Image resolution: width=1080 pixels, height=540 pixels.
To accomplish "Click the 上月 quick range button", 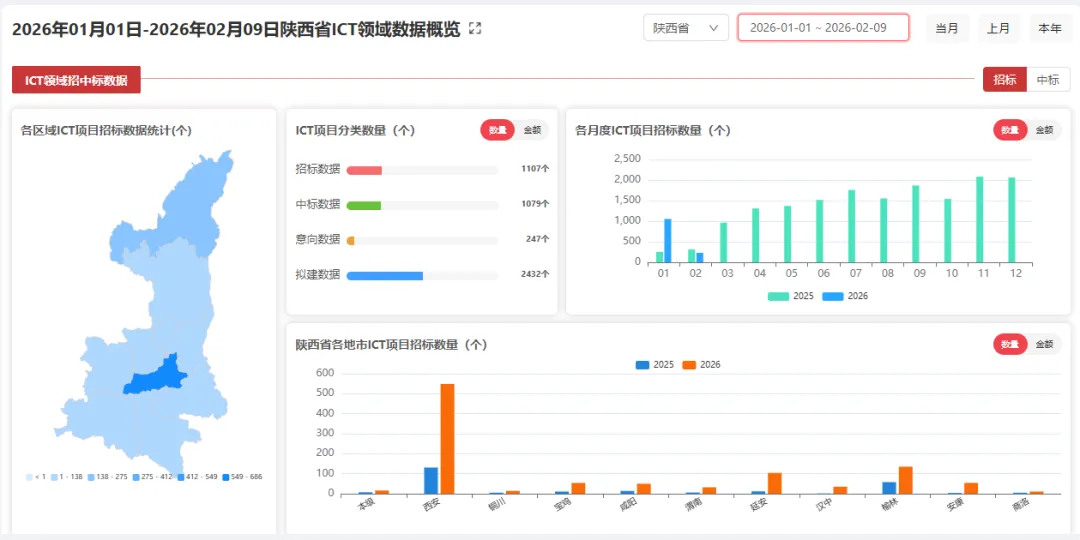I will point(999,28).
